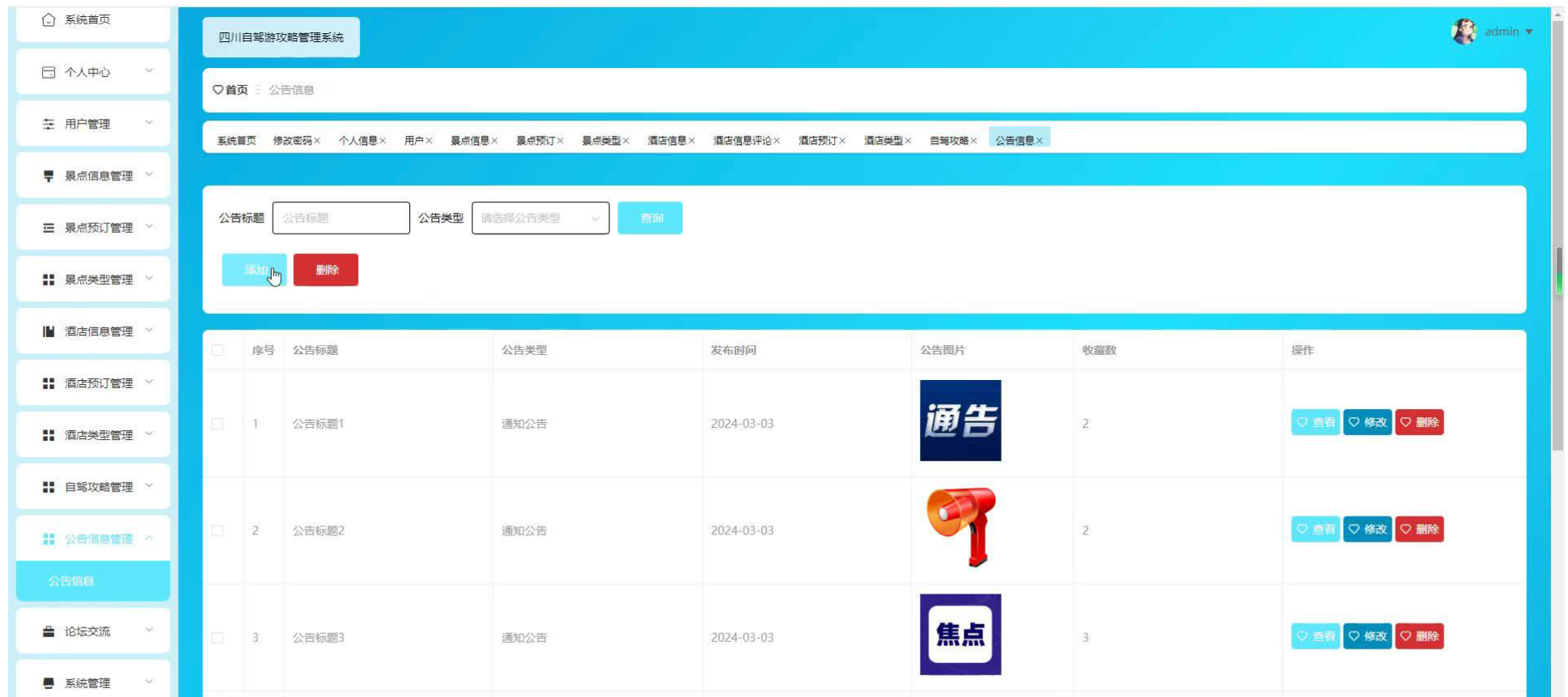Expand the 酒店信息管理 menu chevron
The image size is (1568, 697).
[149, 330]
